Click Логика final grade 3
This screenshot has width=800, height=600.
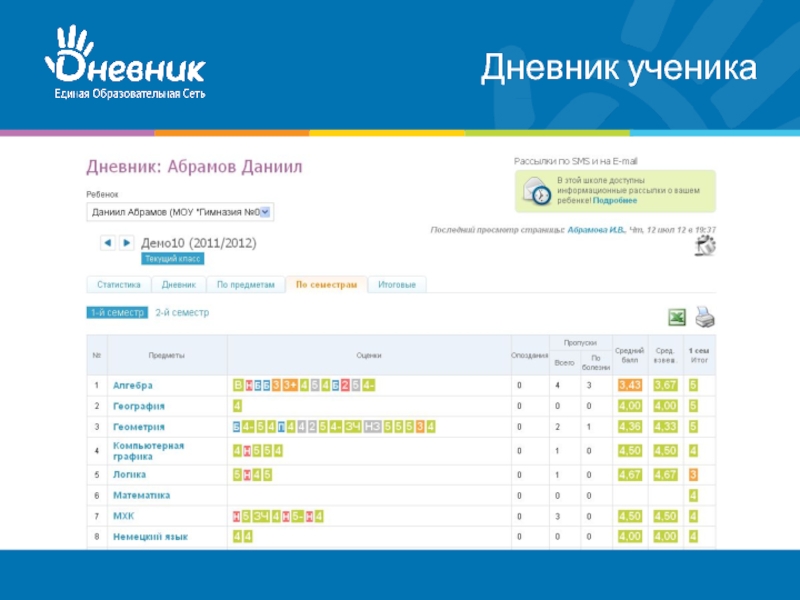point(693,475)
